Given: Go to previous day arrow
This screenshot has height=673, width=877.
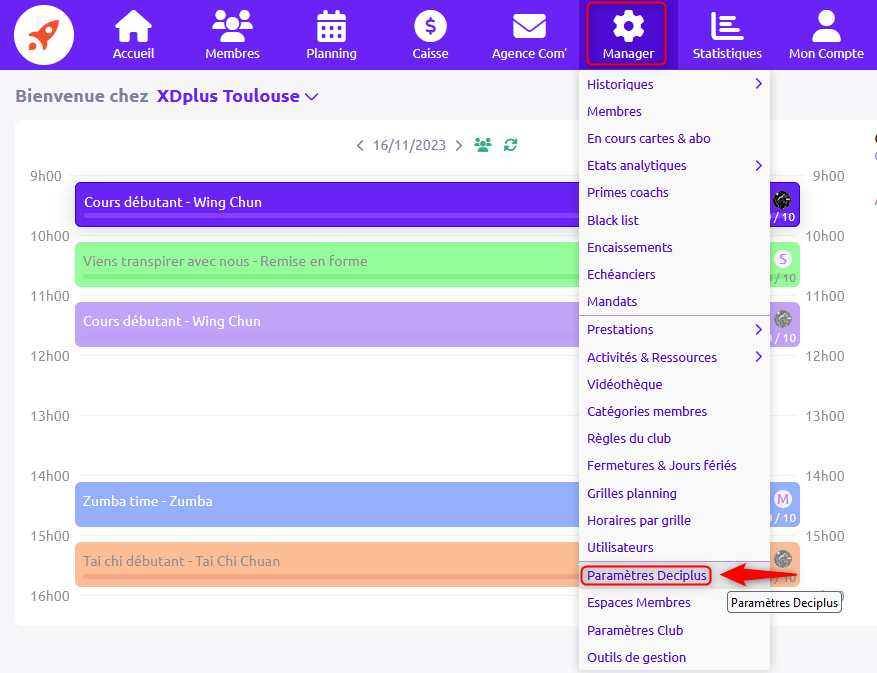Looking at the screenshot, I should 360,145.
